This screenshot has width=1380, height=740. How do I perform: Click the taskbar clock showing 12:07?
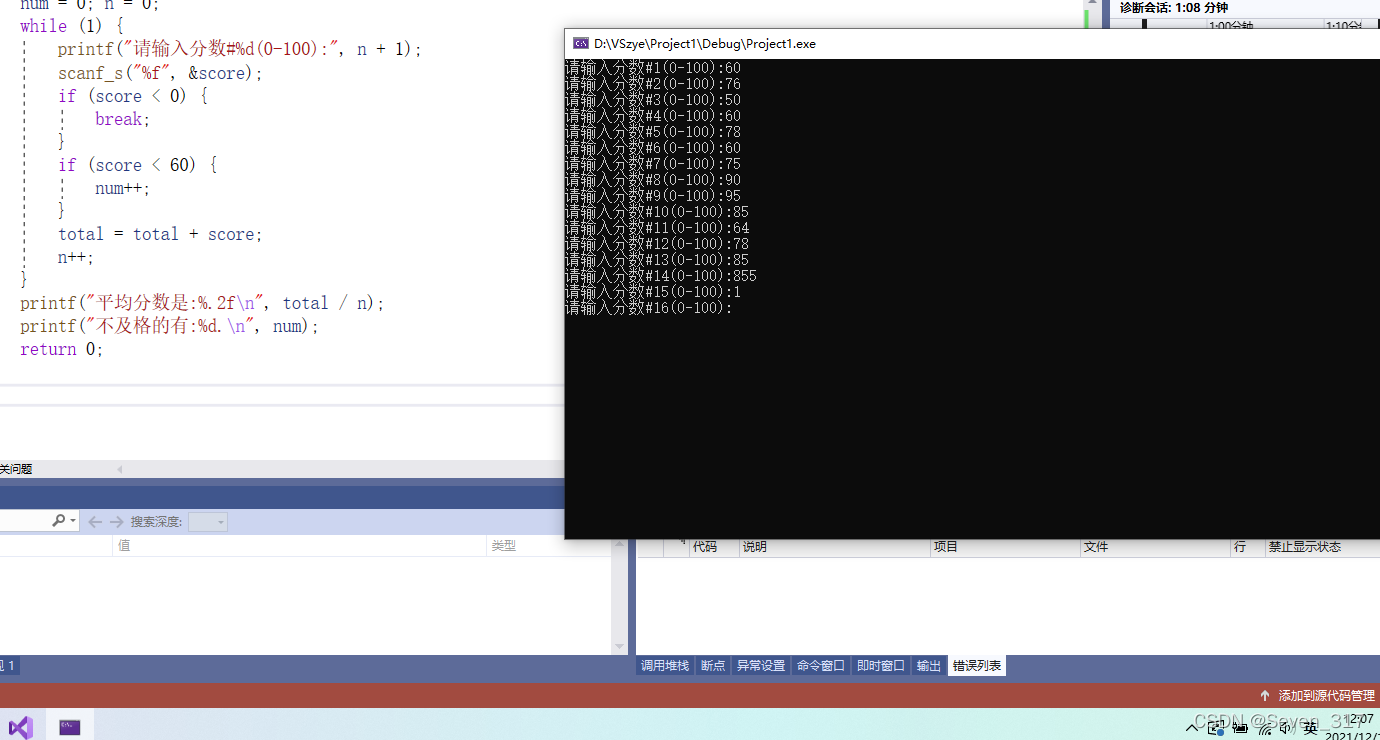point(1359,720)
